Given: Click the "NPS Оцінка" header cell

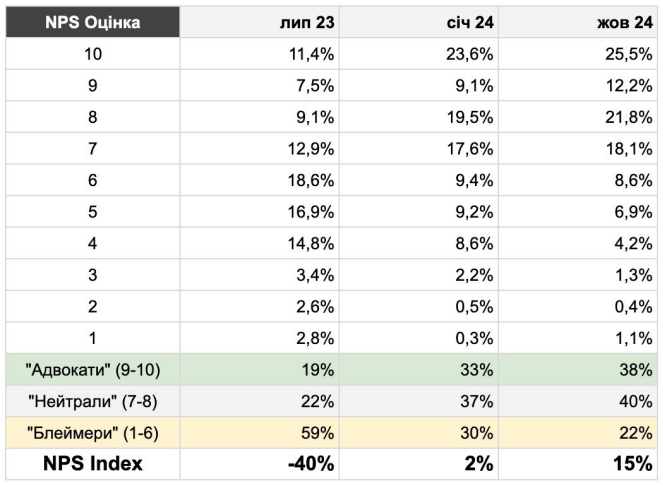Looking at the screenshot, I should tap(91, 22).
